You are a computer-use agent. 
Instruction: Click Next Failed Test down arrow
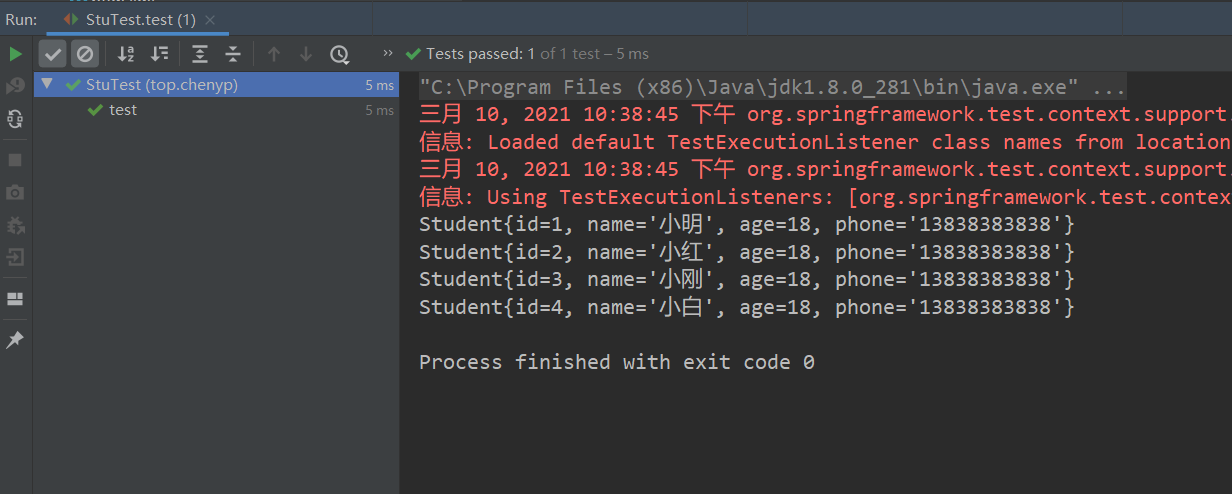(306, 54)
